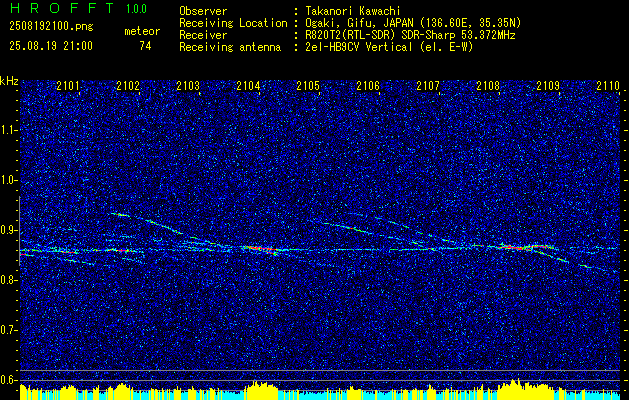
Task: Click the 0.9 frequency axis label
Action: 8,230
